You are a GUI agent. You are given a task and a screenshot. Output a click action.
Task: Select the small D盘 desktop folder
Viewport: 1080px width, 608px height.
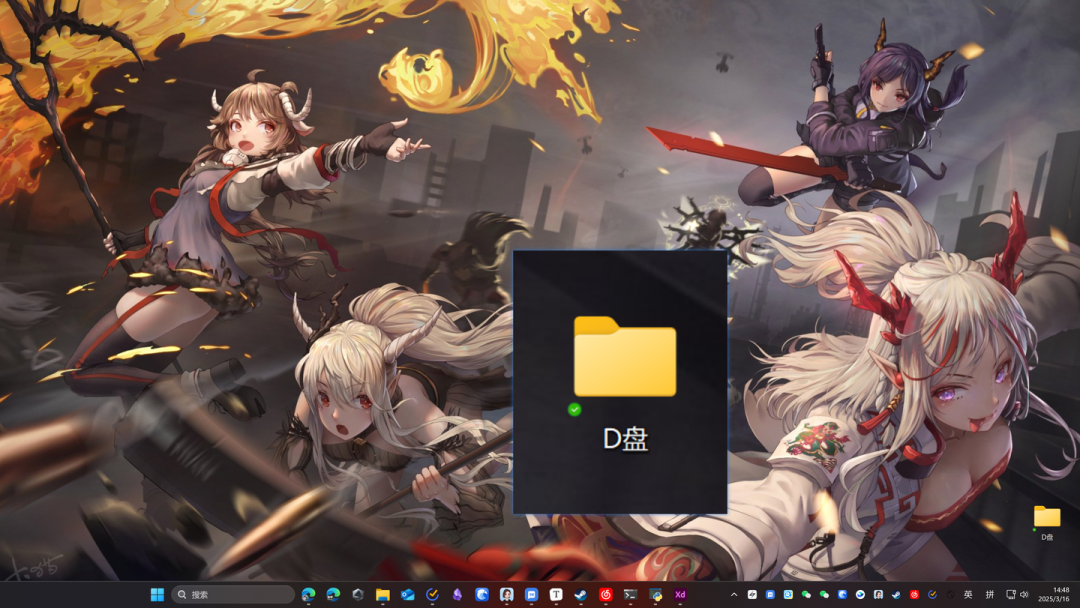click(1047, 523)
